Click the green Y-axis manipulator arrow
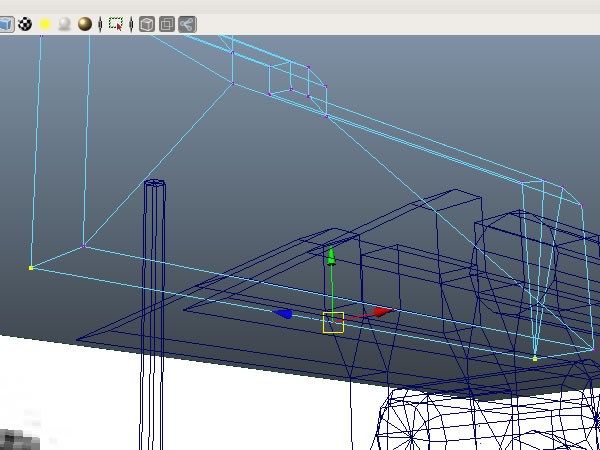This screenshot has height=450, width=600. [x=331, y=256]
